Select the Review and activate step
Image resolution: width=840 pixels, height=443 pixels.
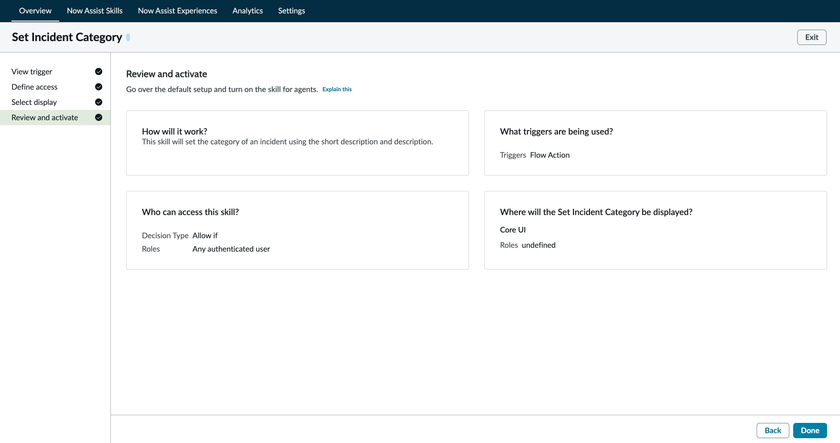click(x=44, y=118)
